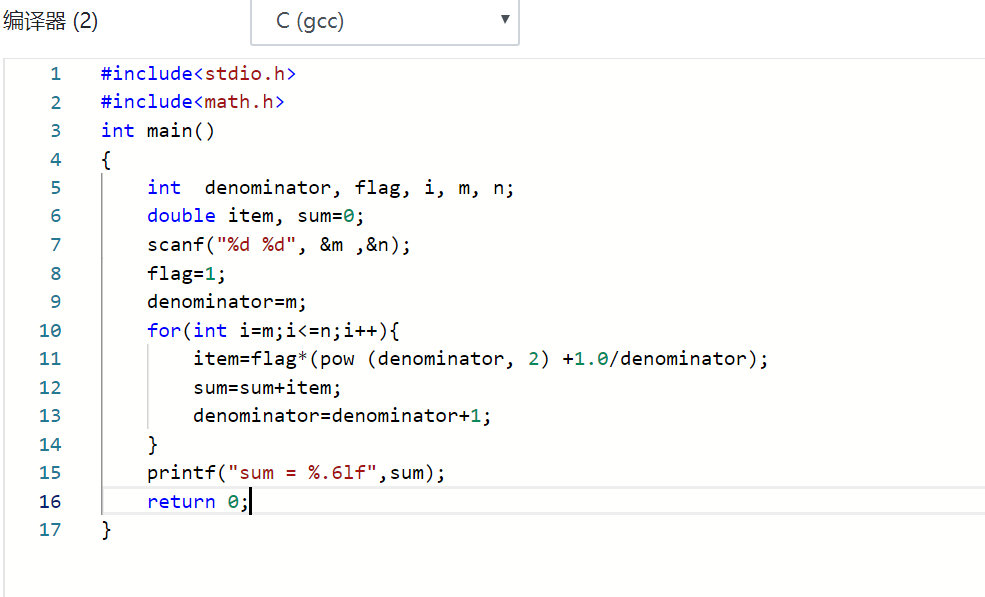Click line number 10 in the gutter
The width and height of the screenshot is (985, 597).
coord(50,331)
